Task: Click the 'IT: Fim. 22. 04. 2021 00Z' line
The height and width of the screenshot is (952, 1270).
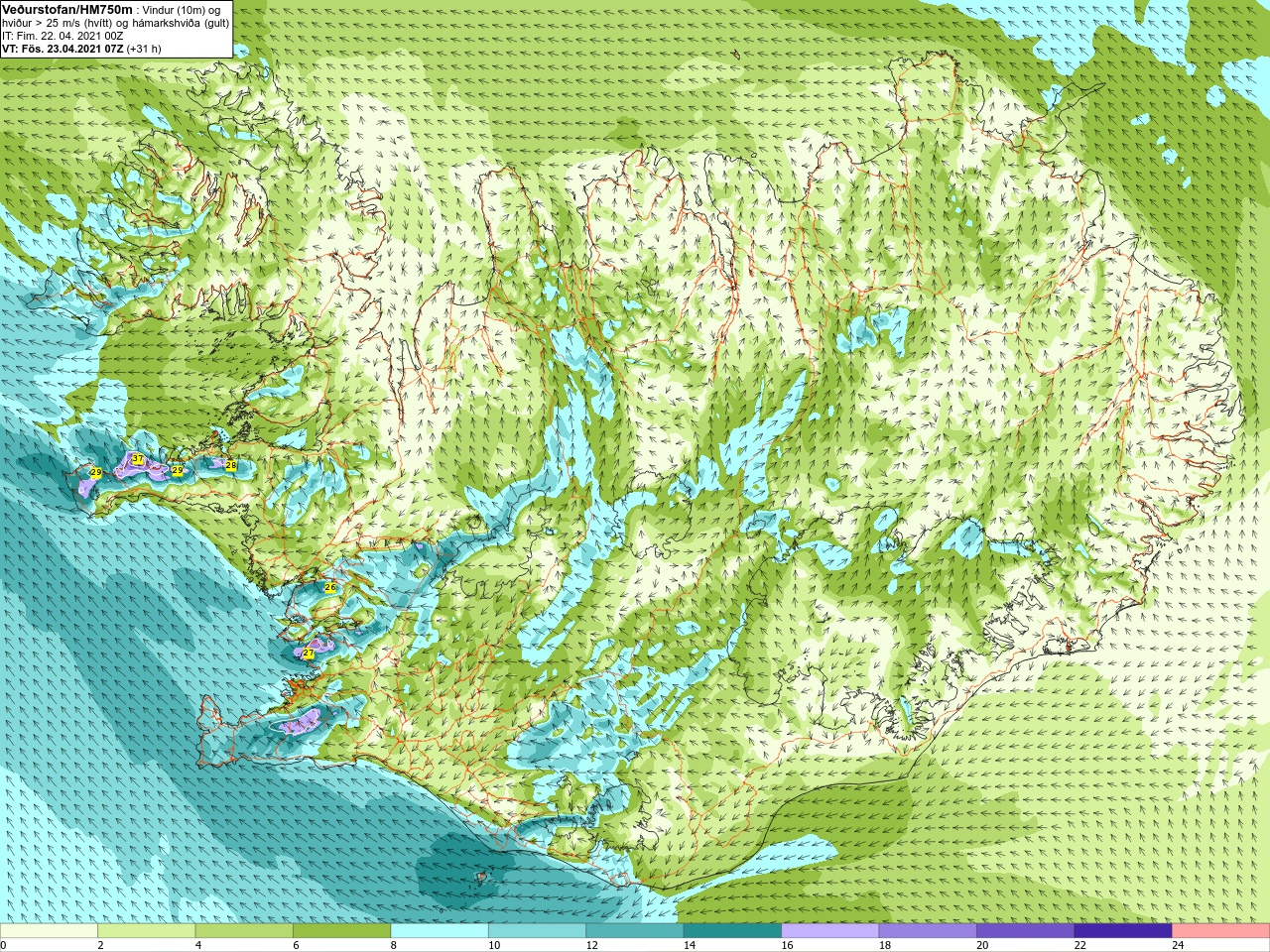Action: click(x=63, y=36)
